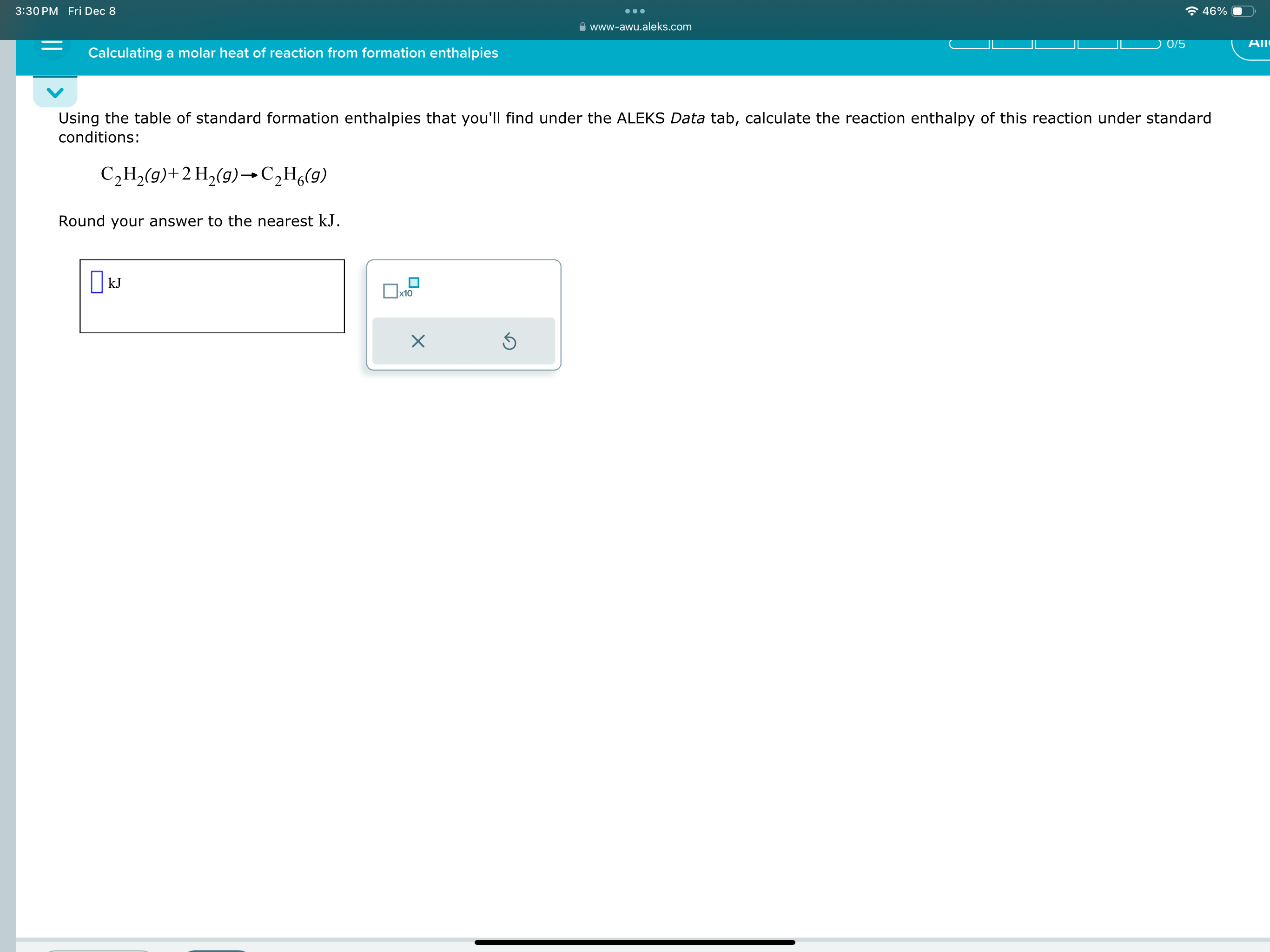Image resolution: width=1270 pixels, height=952 pixels.
Task: Open the ALEKS hamburger menu
Action: (52, 46)
